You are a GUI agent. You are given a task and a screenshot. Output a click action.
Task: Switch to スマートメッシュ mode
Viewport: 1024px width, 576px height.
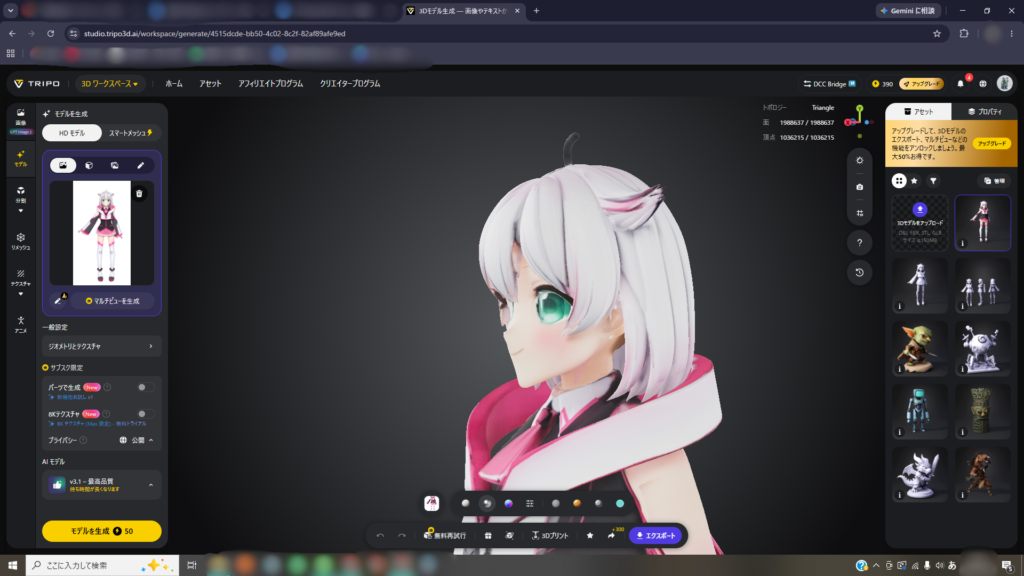click(x=131, y=133)
